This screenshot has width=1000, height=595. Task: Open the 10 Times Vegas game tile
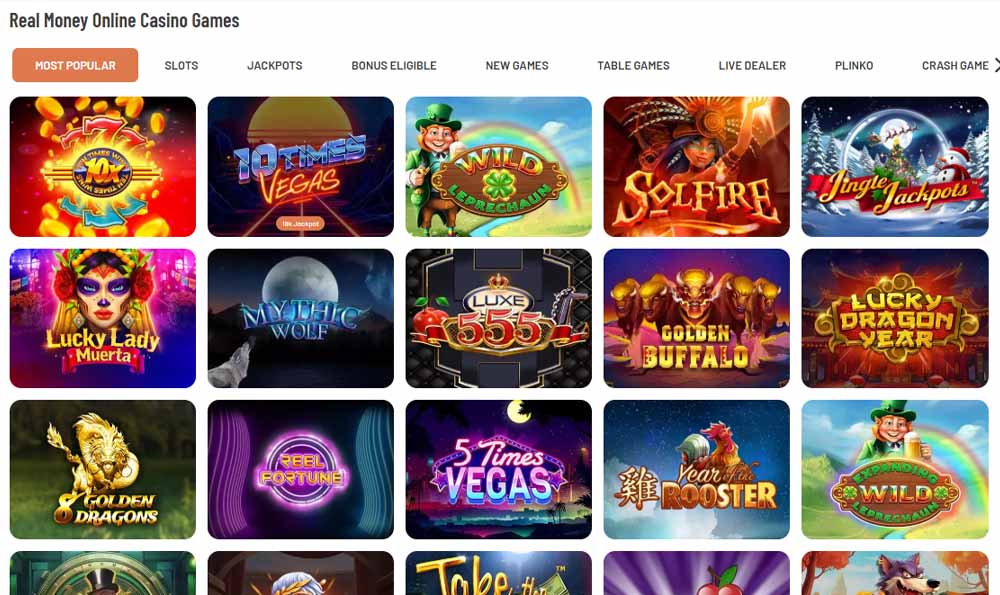[300, 166]
